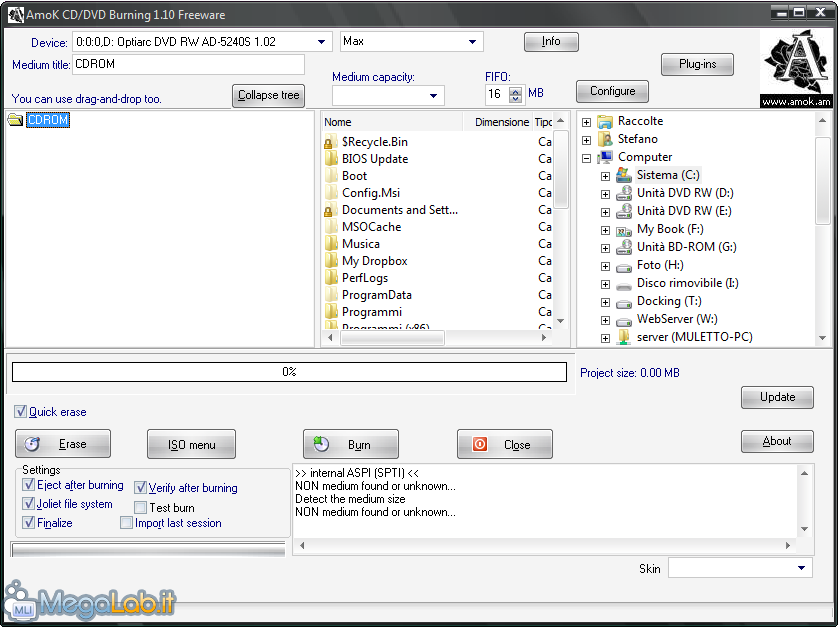The width and height of the screenshot is (838, 627).
Task: Select the Docking (T:) drive
Action: (x=669, y=301)
